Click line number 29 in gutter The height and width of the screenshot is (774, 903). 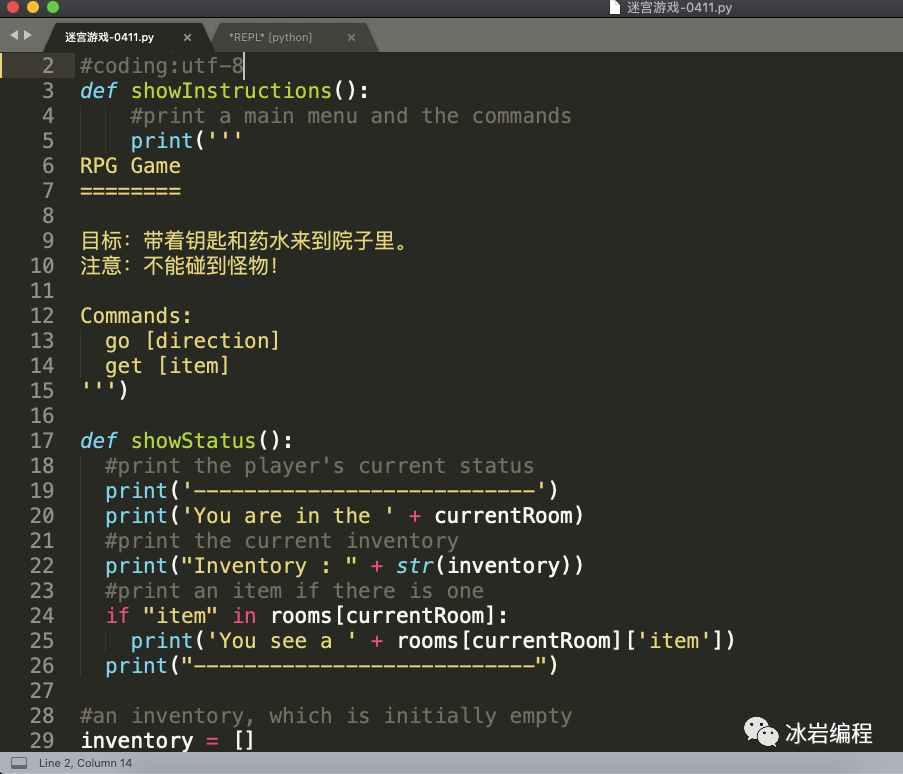42,741
